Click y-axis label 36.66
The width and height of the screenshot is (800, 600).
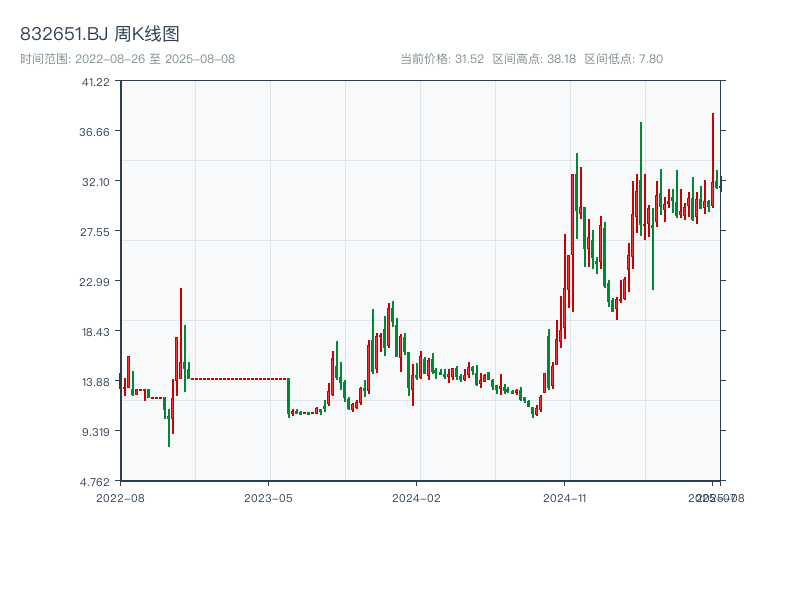(x=94, y=132)
